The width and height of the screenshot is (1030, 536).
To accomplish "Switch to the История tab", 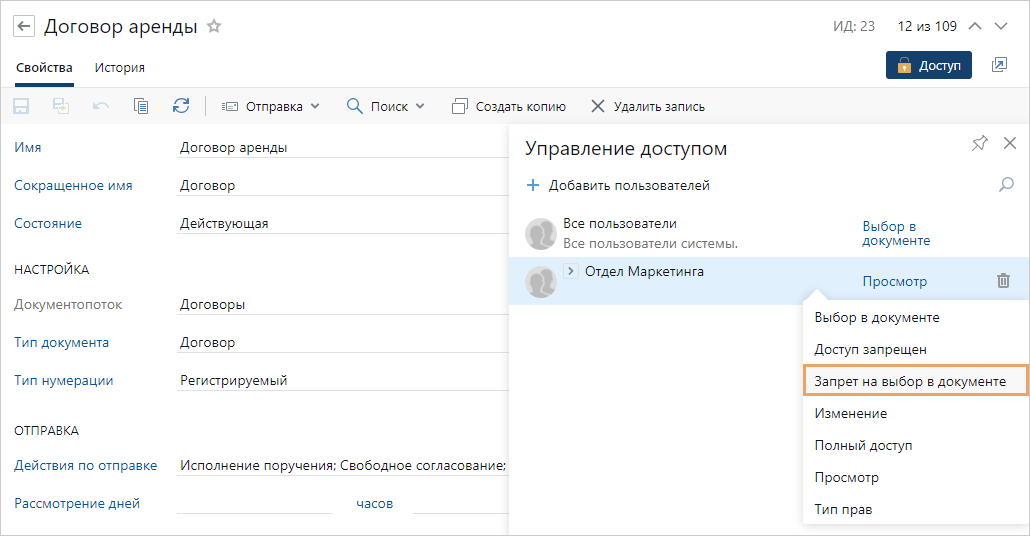I will [x=120, y=68].
